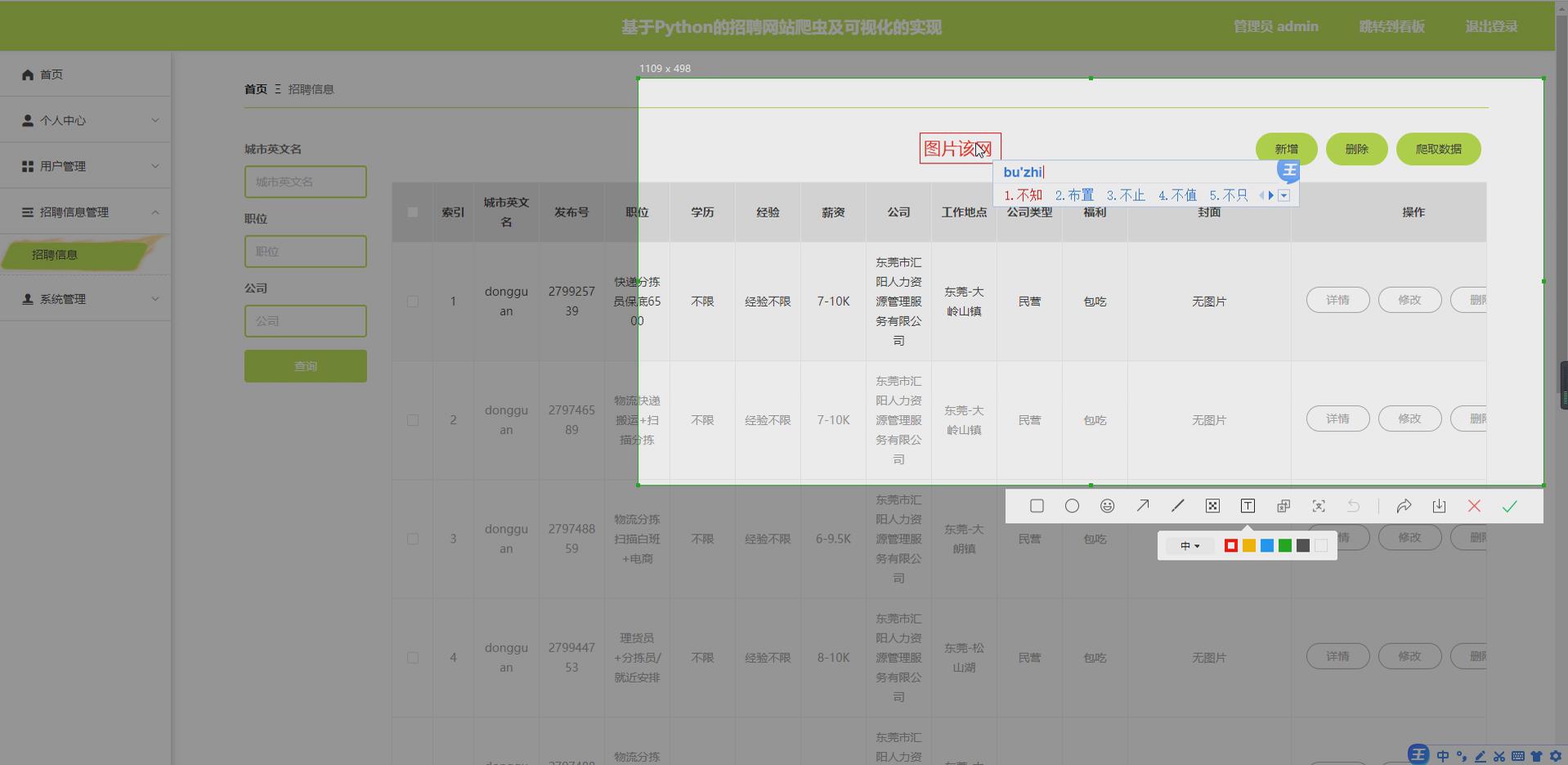Screen dimensions: 1568x765
Task: Choose the blue text color swatch
Action: [1266, 546]
